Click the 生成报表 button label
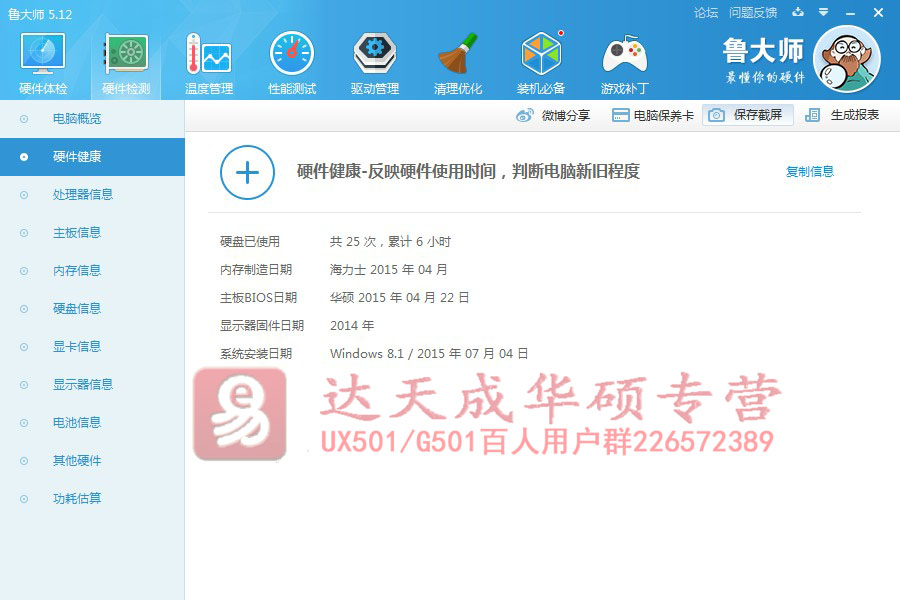The height and width of the screenshot is (600, 900). pyautogui.click(x=855, y=115)
